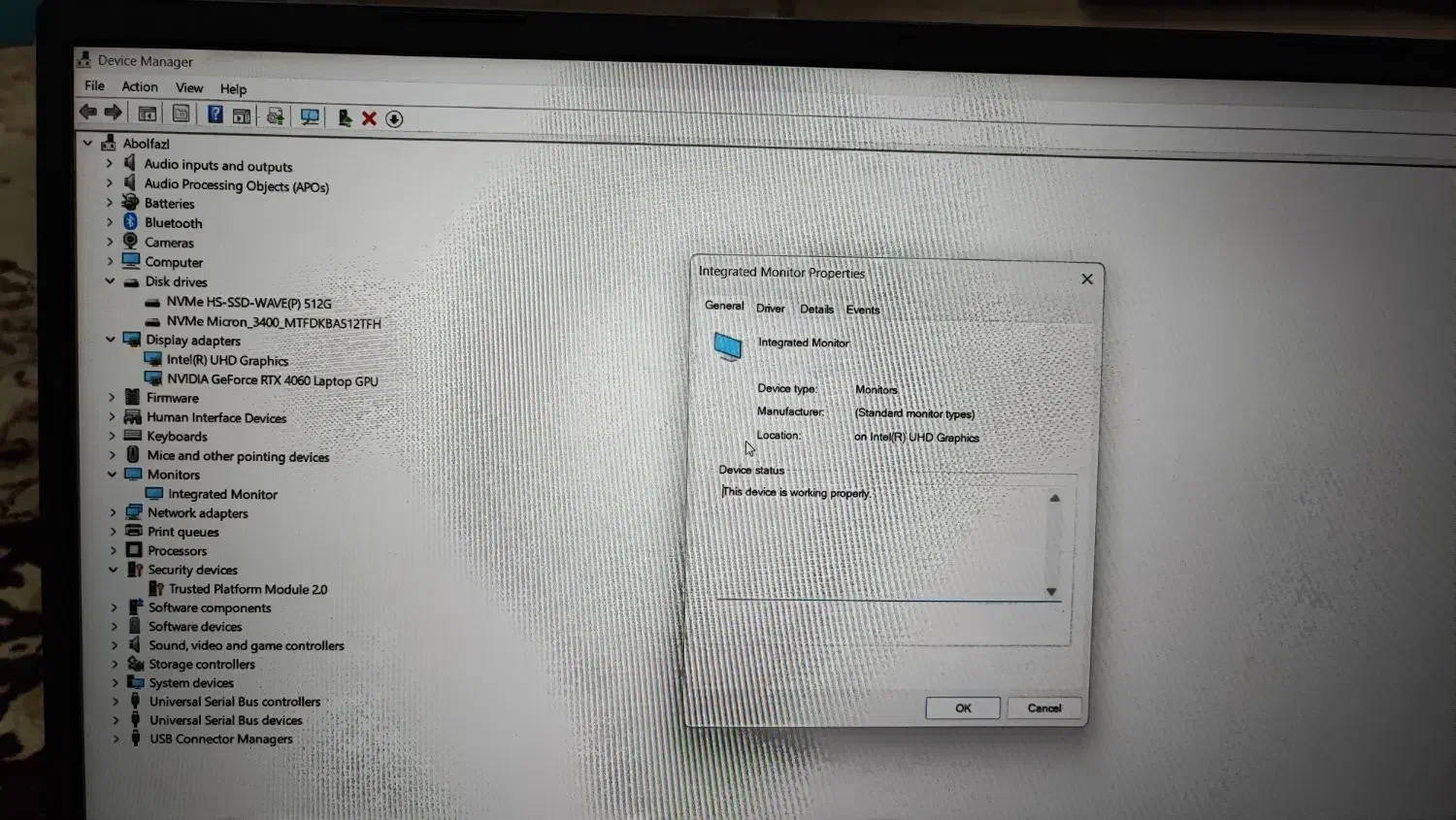Image resolution: width=1456 pixels, height=820 pixels.
Task: Select the Bluetooth category icon
Action: click(x=131, y=221)
